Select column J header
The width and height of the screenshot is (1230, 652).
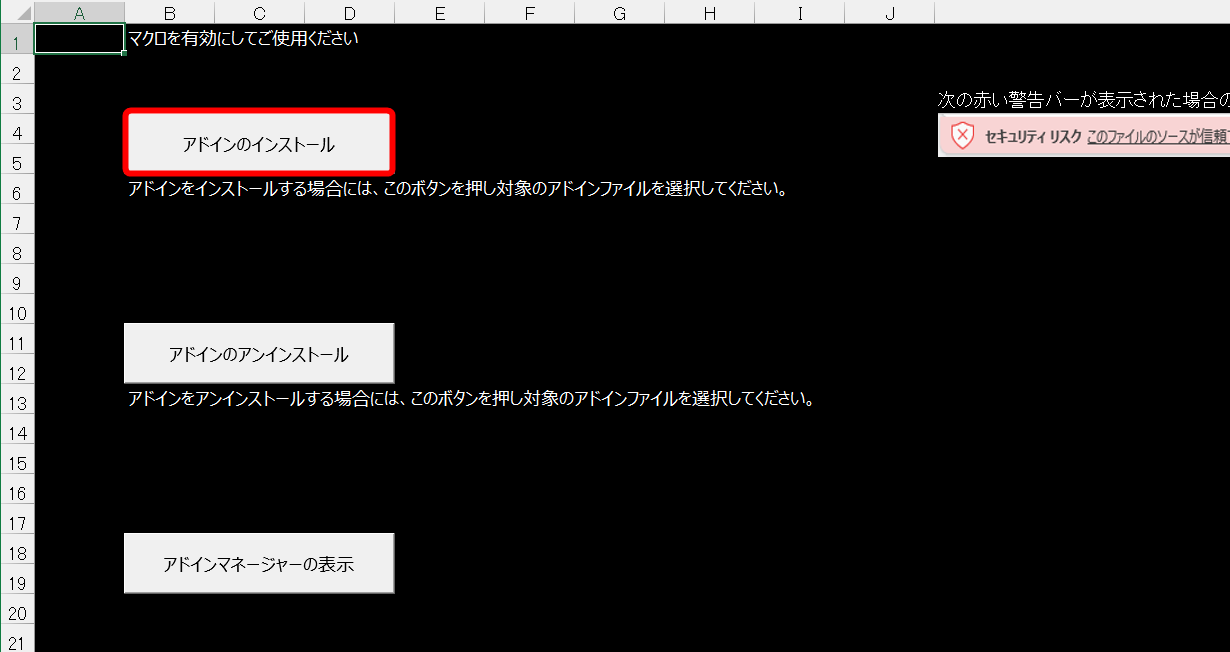click(890, 12)
